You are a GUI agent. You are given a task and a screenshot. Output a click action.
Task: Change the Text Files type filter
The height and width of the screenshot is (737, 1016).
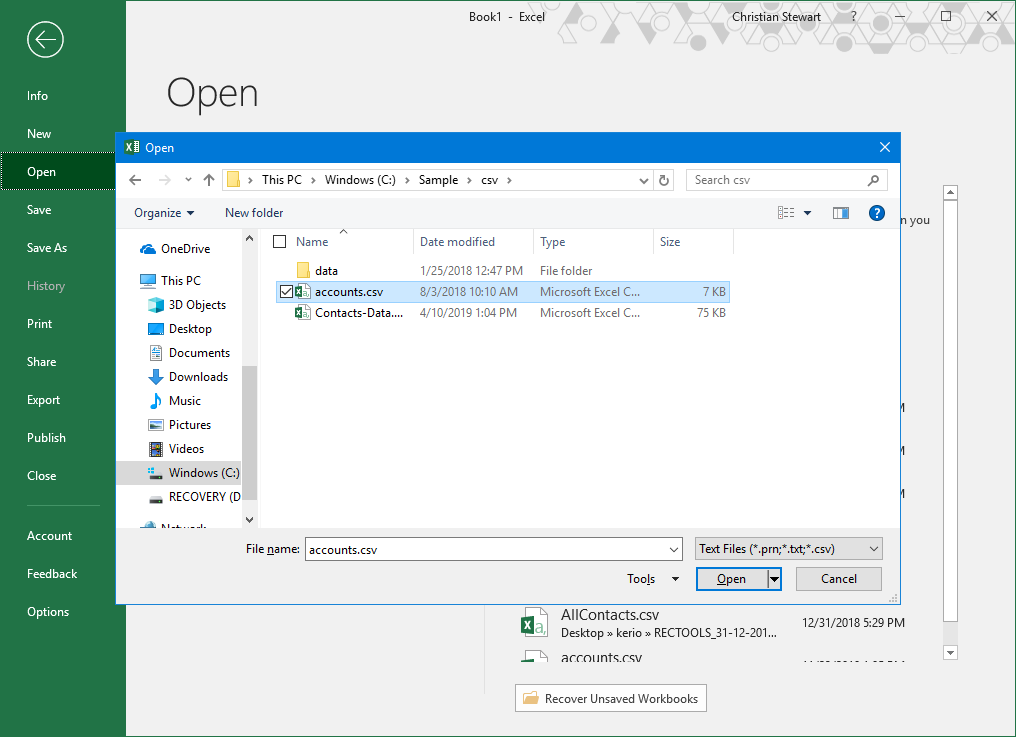coord(789,549)
